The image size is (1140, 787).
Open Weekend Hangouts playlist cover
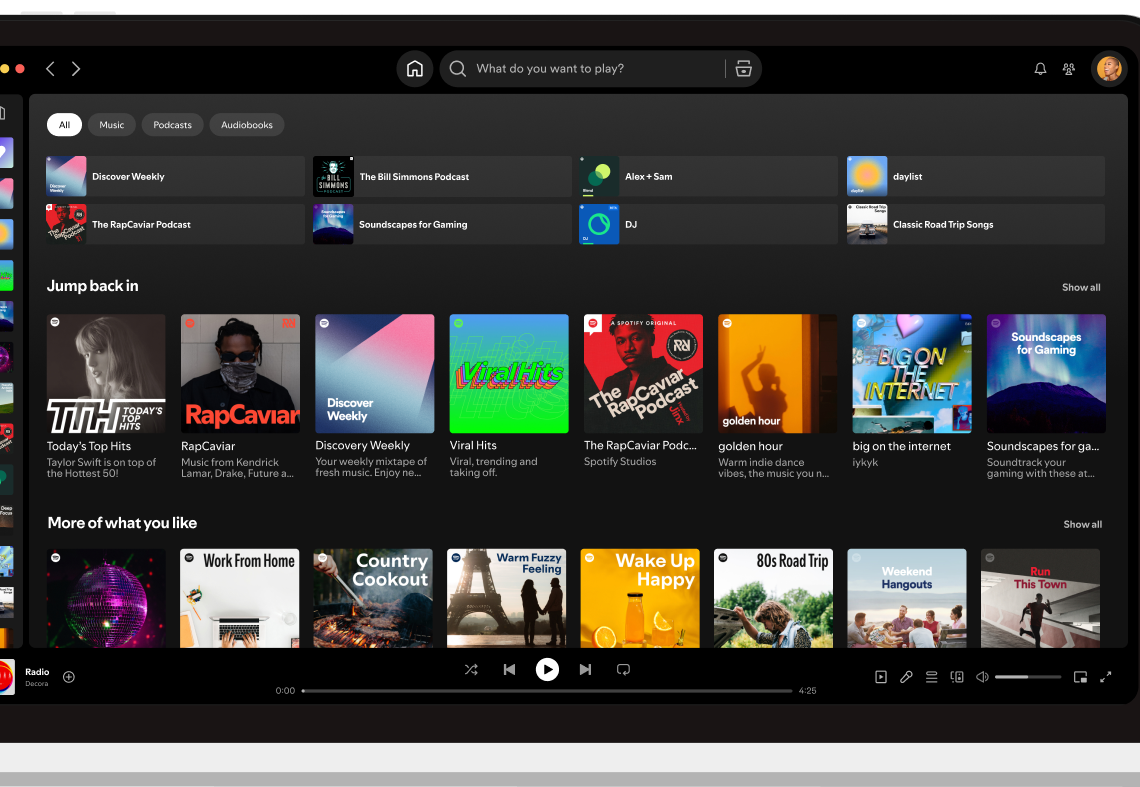[907, 598]
